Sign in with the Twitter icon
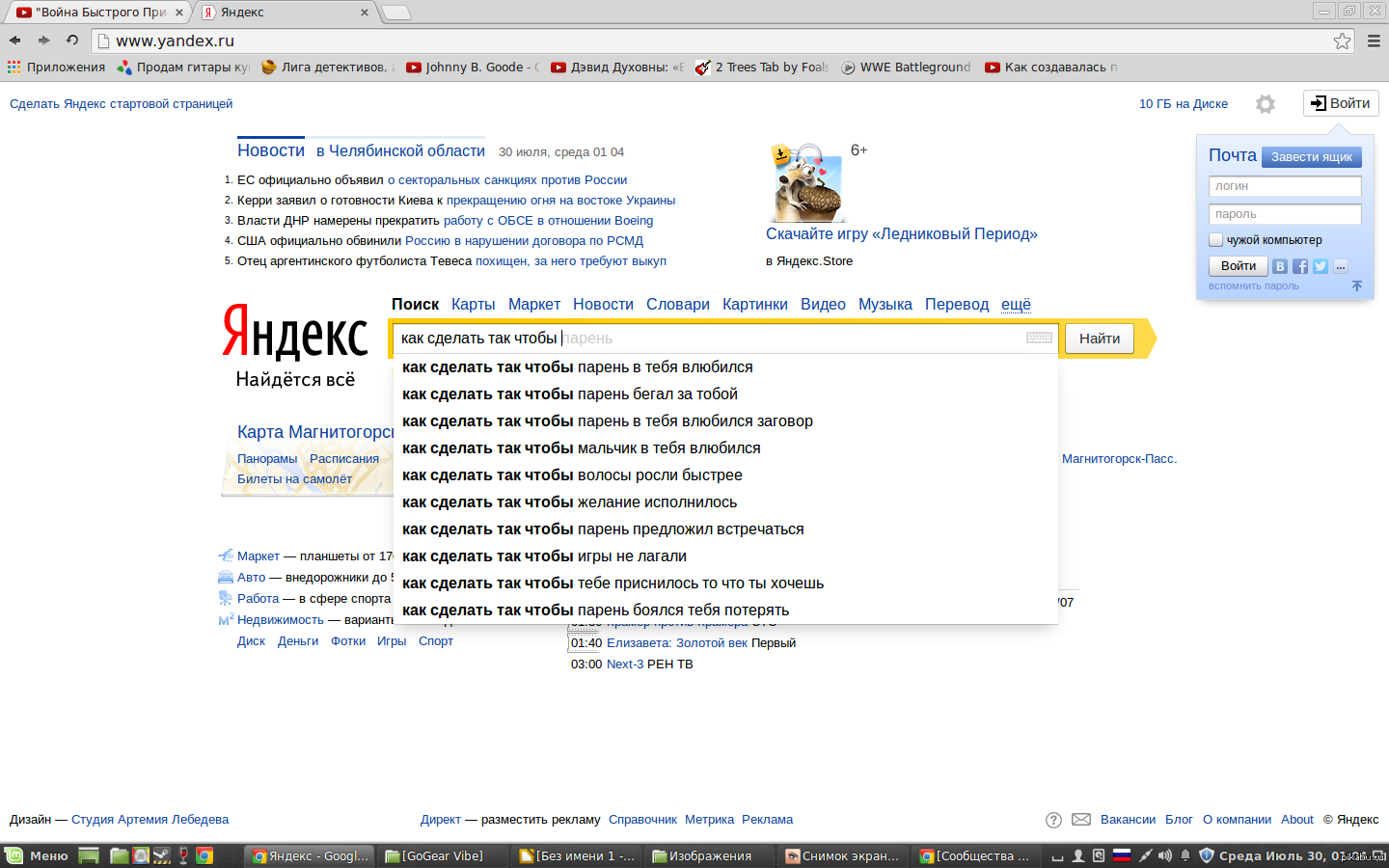The width and height of the screenshot is (1389, 868). (1321, 266)
